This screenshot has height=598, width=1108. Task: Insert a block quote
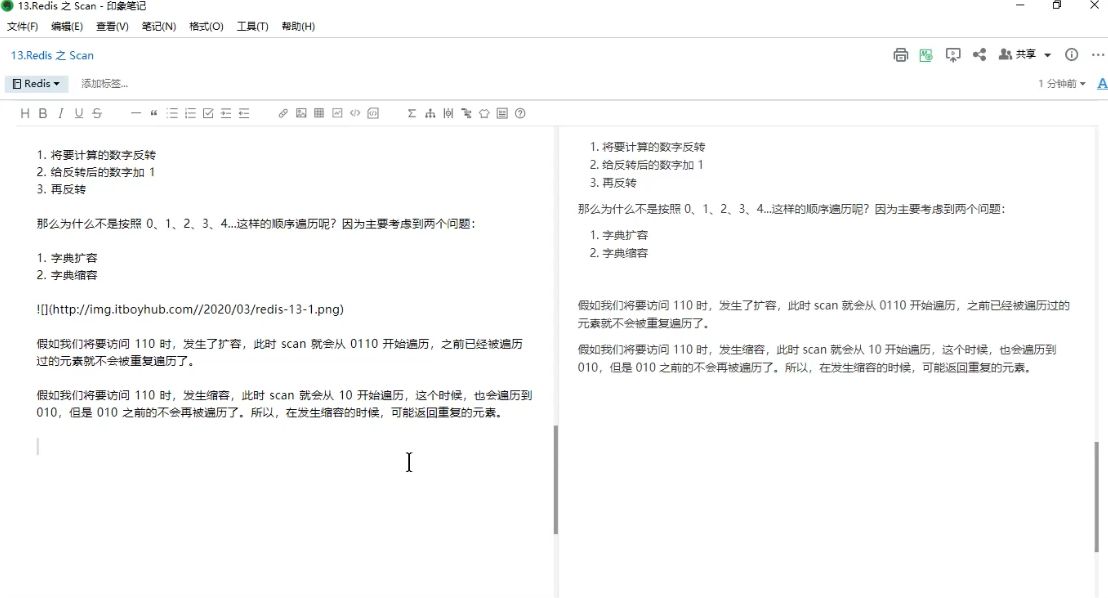pyautogui.click(x=153, y=113)
